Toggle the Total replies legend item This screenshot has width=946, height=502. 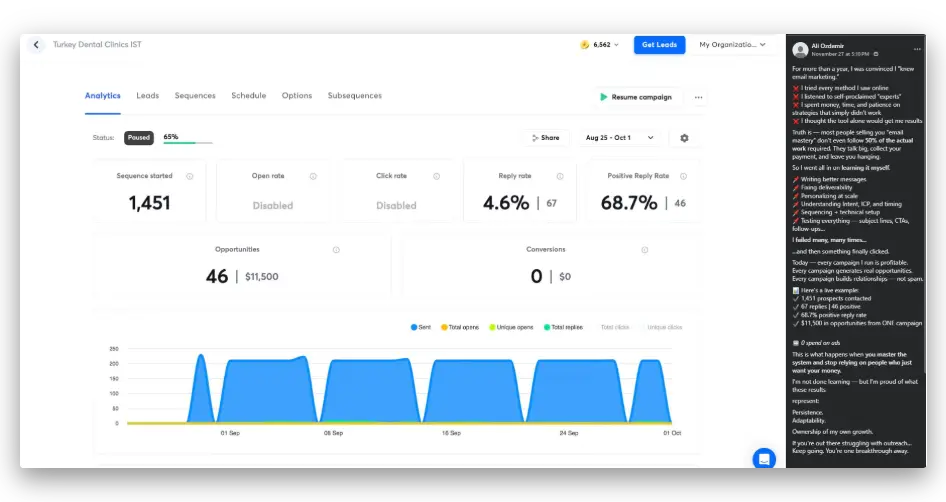pos(563,327)
